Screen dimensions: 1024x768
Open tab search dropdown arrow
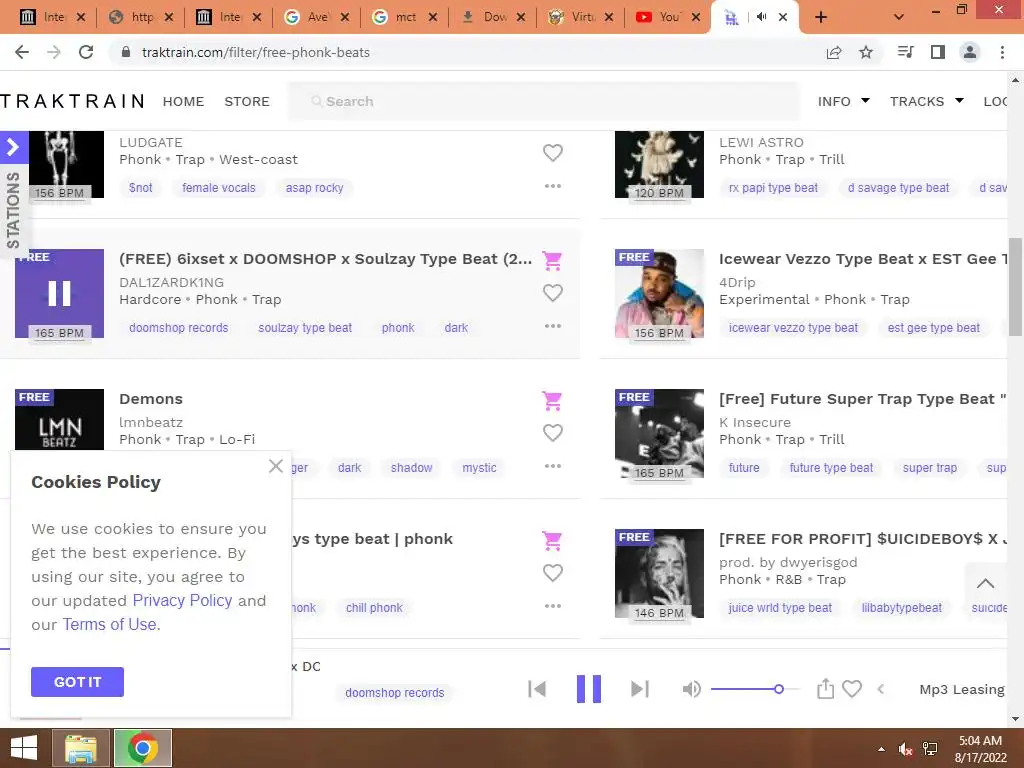click(x=899, y=17)
